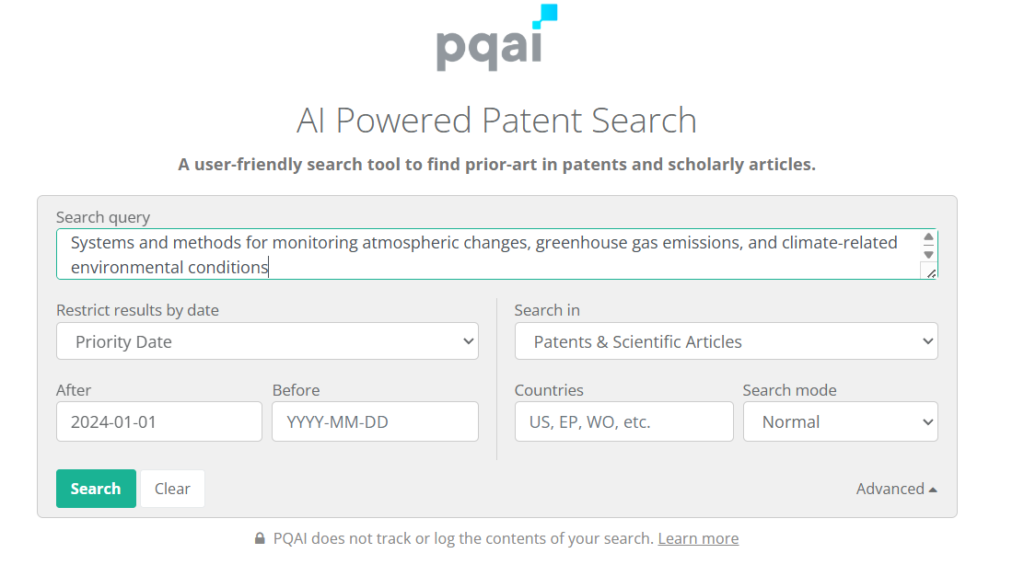
Task: Click the After date field showing 2024-01-01
Action: click(x=158, y=421)
